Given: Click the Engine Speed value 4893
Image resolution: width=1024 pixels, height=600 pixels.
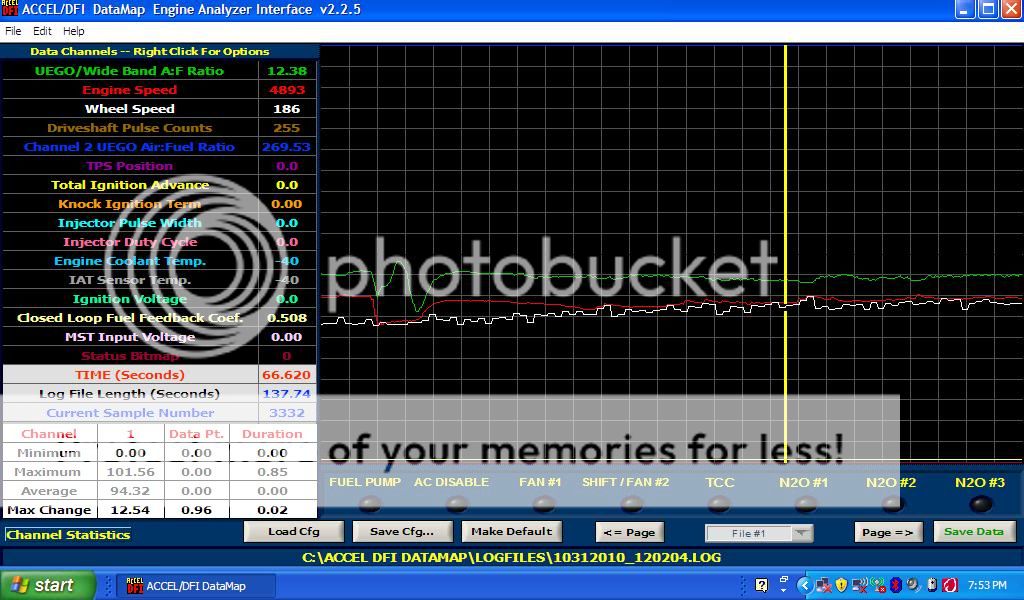Looking at the screenshot, I should coord(287,89).
